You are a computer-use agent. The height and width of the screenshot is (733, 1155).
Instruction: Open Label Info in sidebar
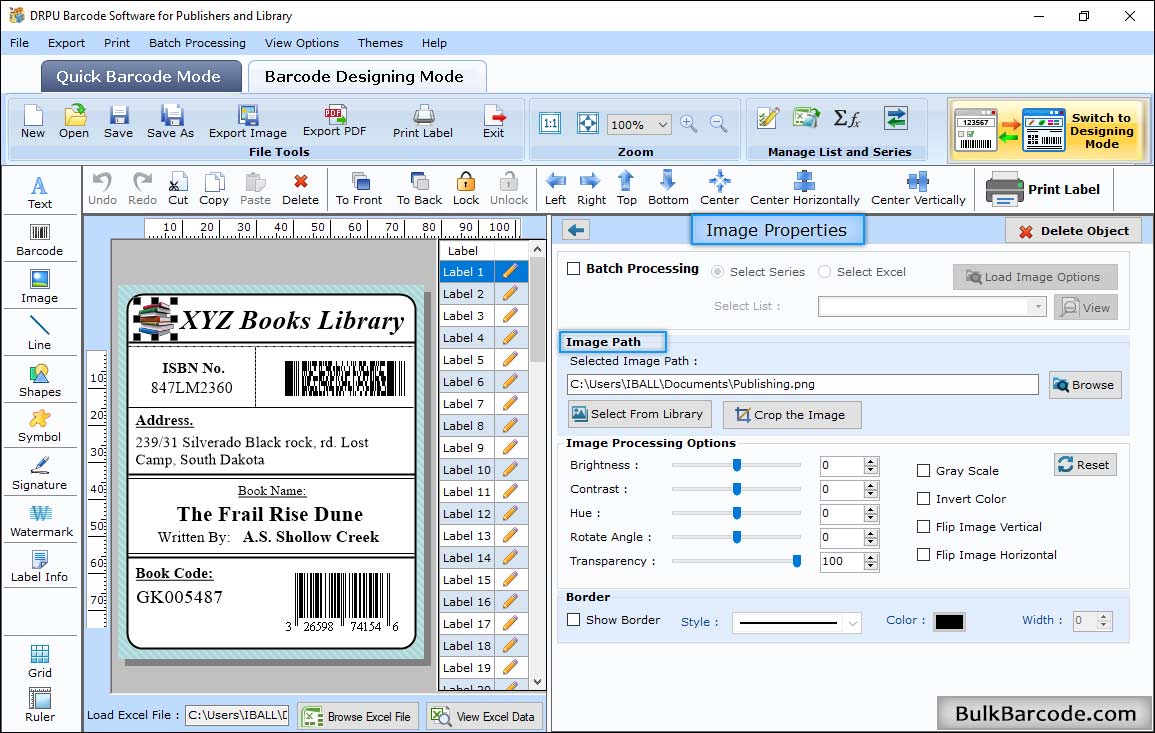click(x=40, y=567)
